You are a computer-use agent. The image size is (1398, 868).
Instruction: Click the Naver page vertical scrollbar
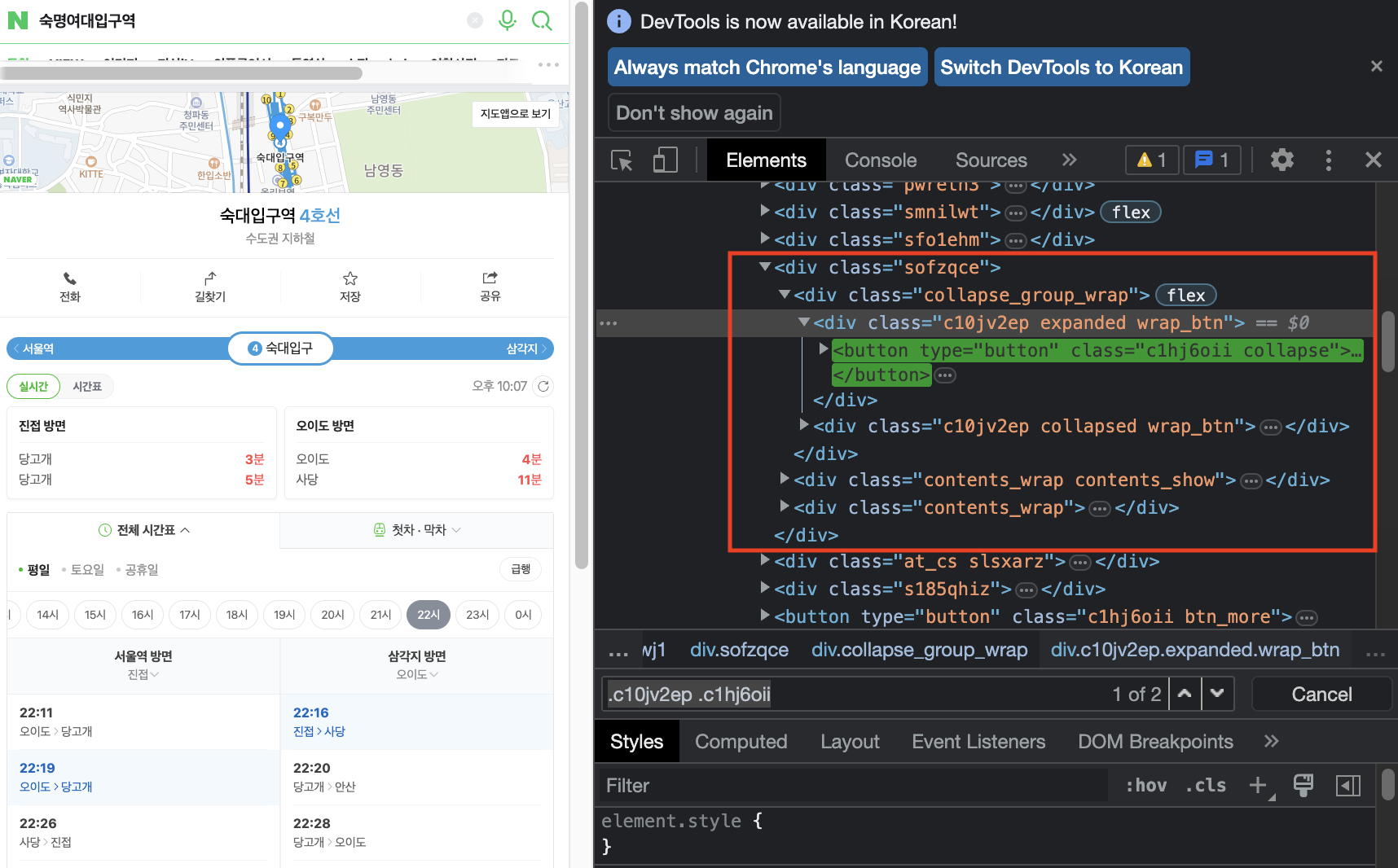(x=582, y=285)
